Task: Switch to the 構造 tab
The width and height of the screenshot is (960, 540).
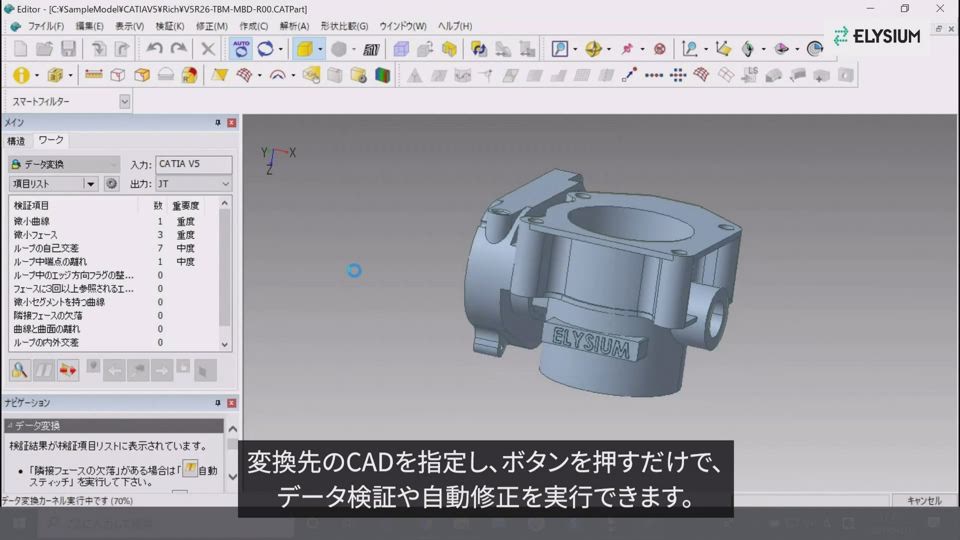Action: [x=17, y=141]
